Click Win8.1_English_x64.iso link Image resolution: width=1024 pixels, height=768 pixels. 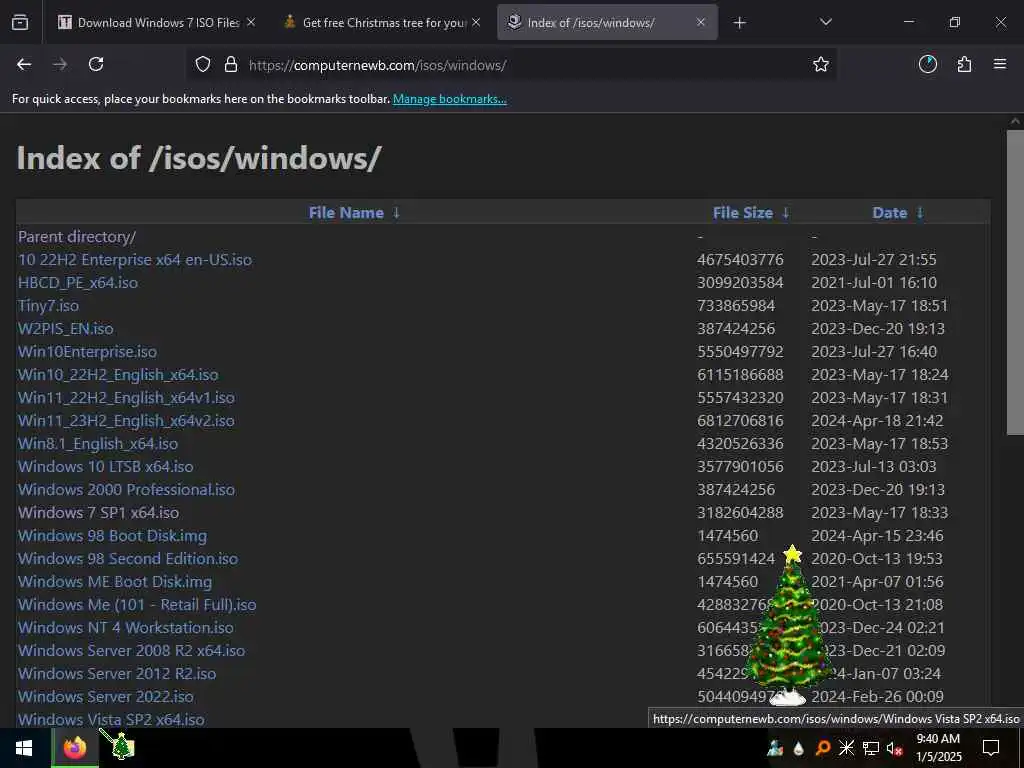pyautogui.click(x=98, y=444)
